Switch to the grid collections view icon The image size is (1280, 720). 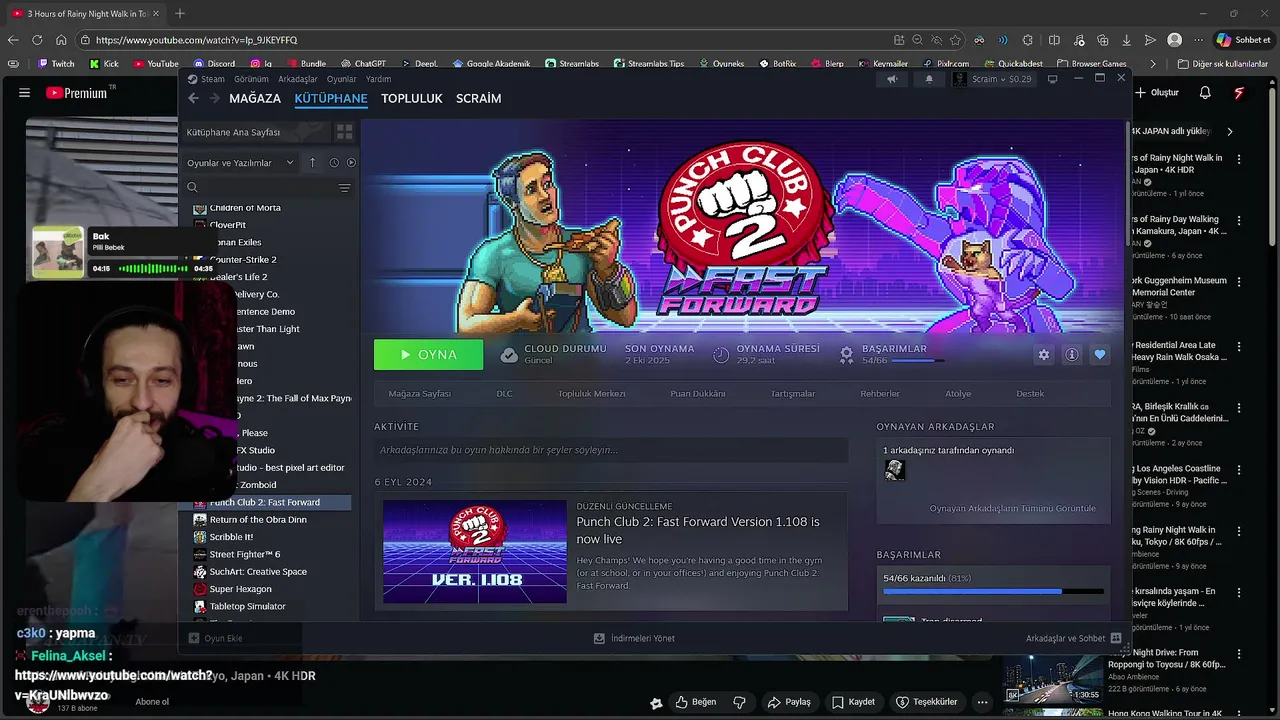coord(344,132)
